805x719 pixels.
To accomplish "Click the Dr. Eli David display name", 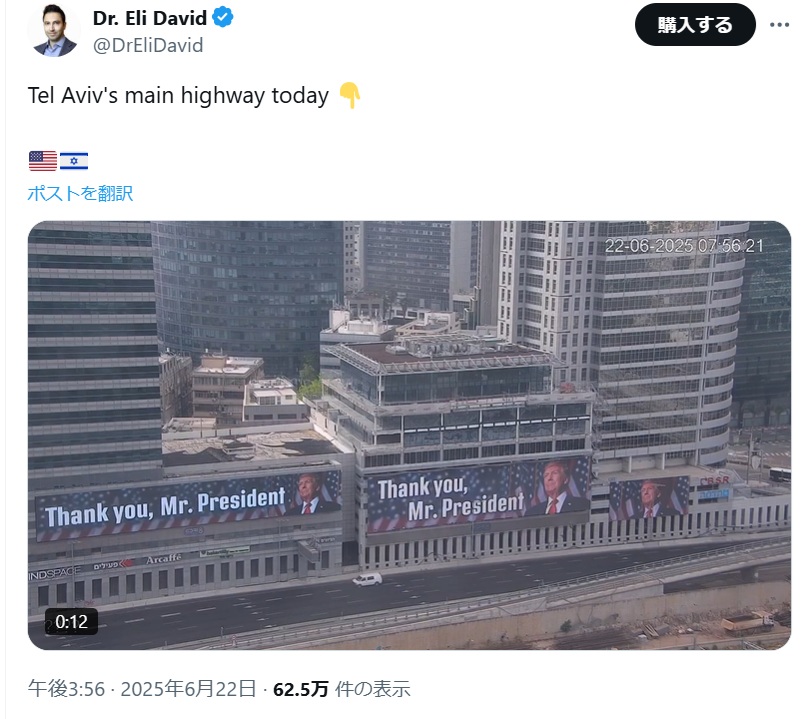I will point(150,18).
